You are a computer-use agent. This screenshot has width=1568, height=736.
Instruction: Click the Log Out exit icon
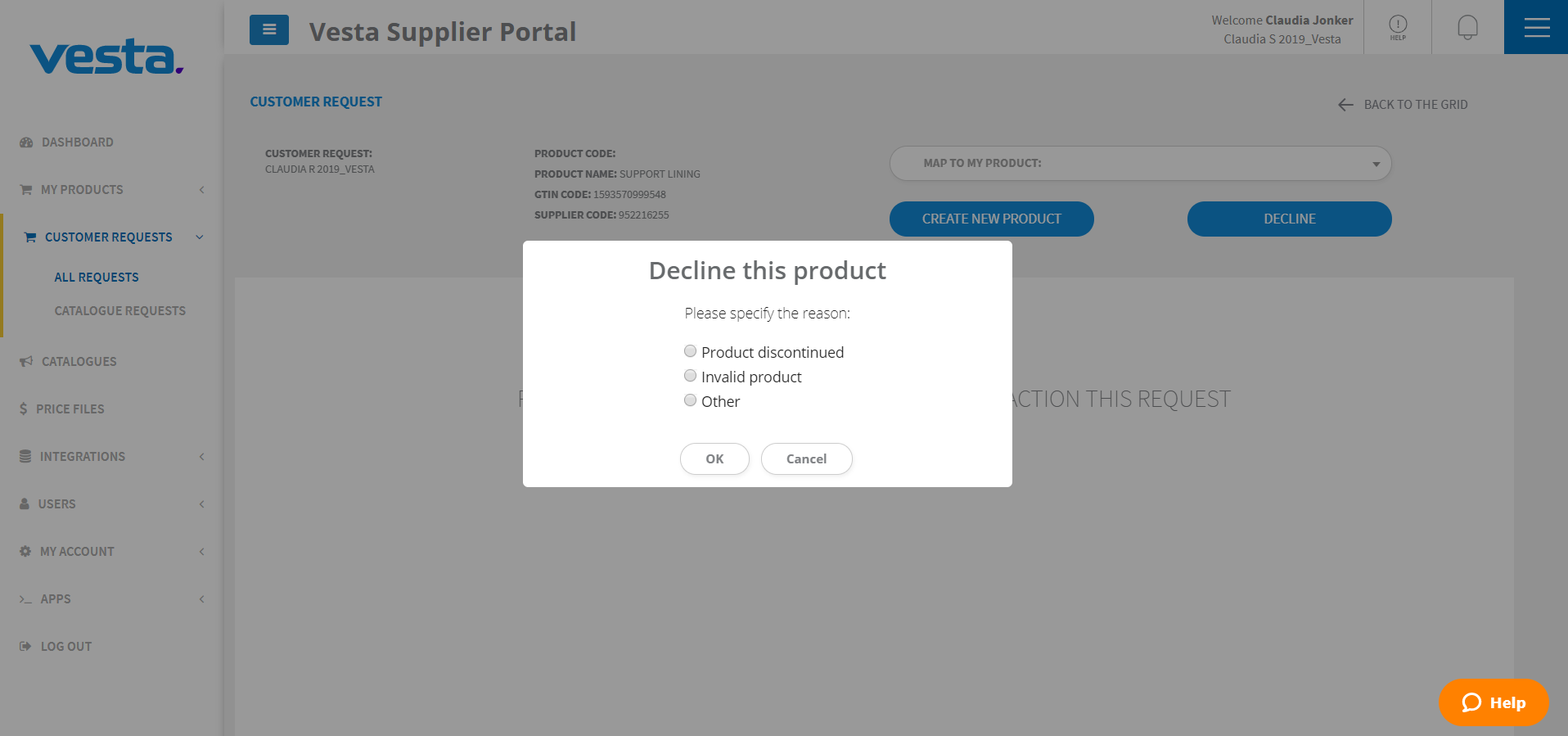tap(25, 646)
